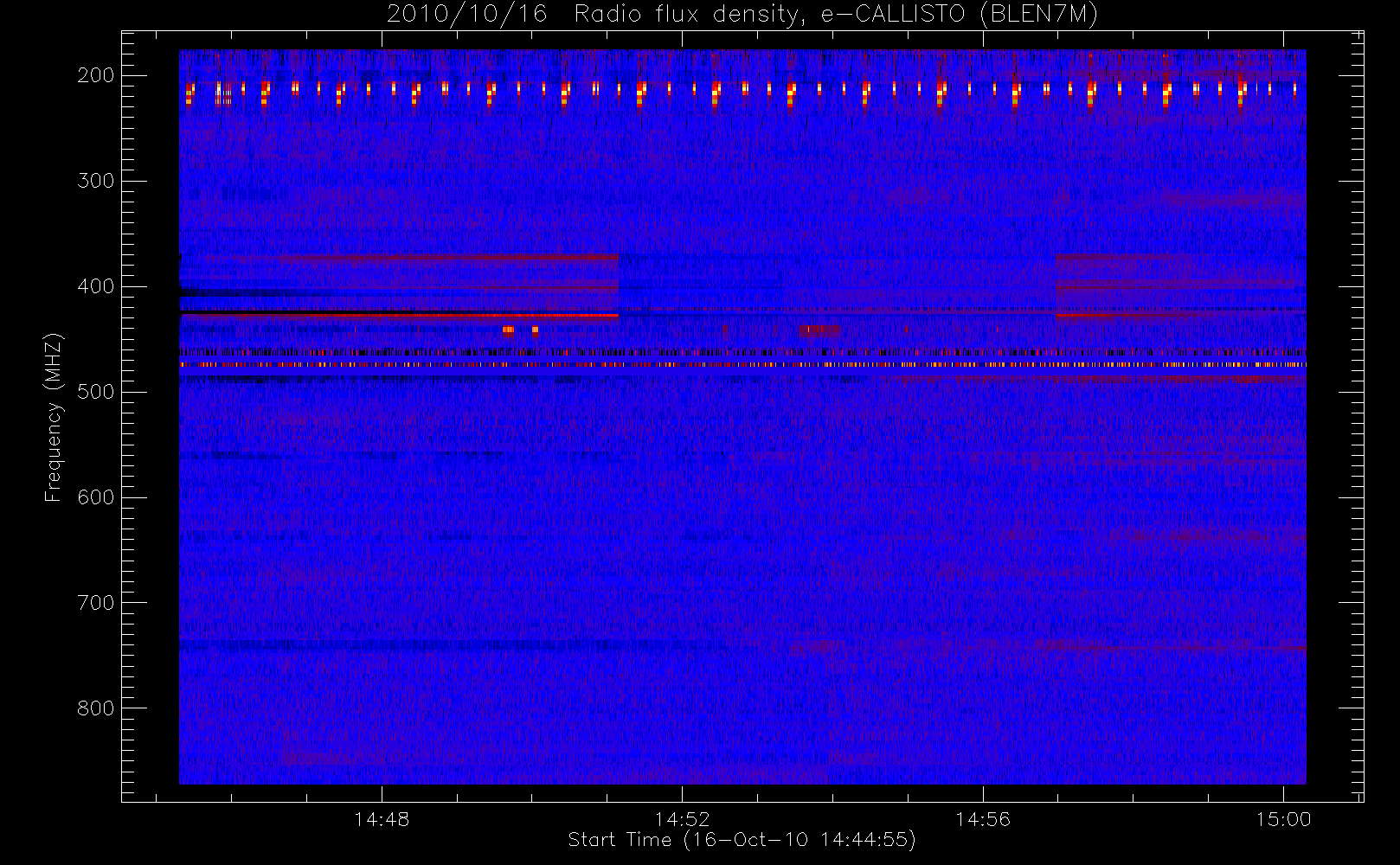
Task: Click the 700 frequency tick label
Action: click(x=96, y=603)
